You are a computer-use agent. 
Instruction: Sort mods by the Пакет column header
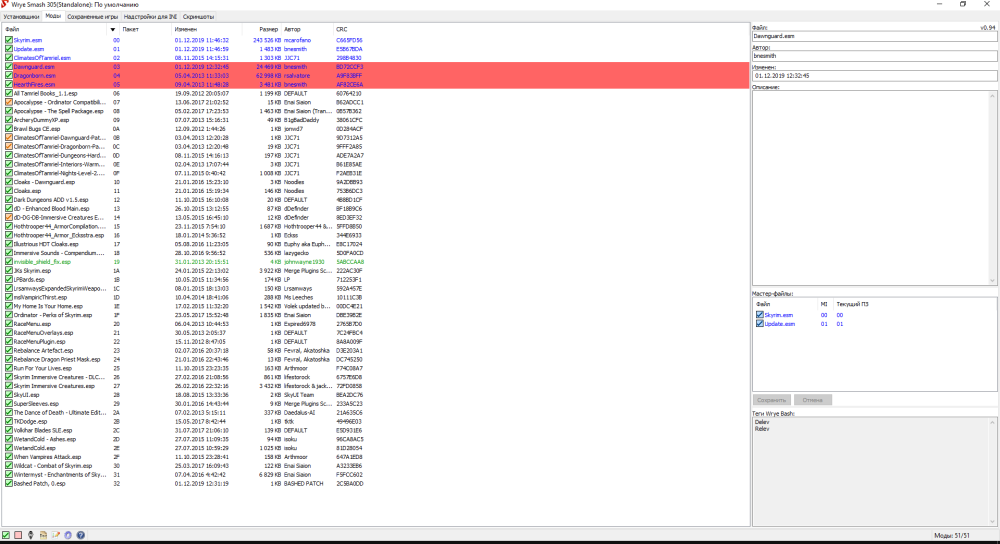(146, 29)
